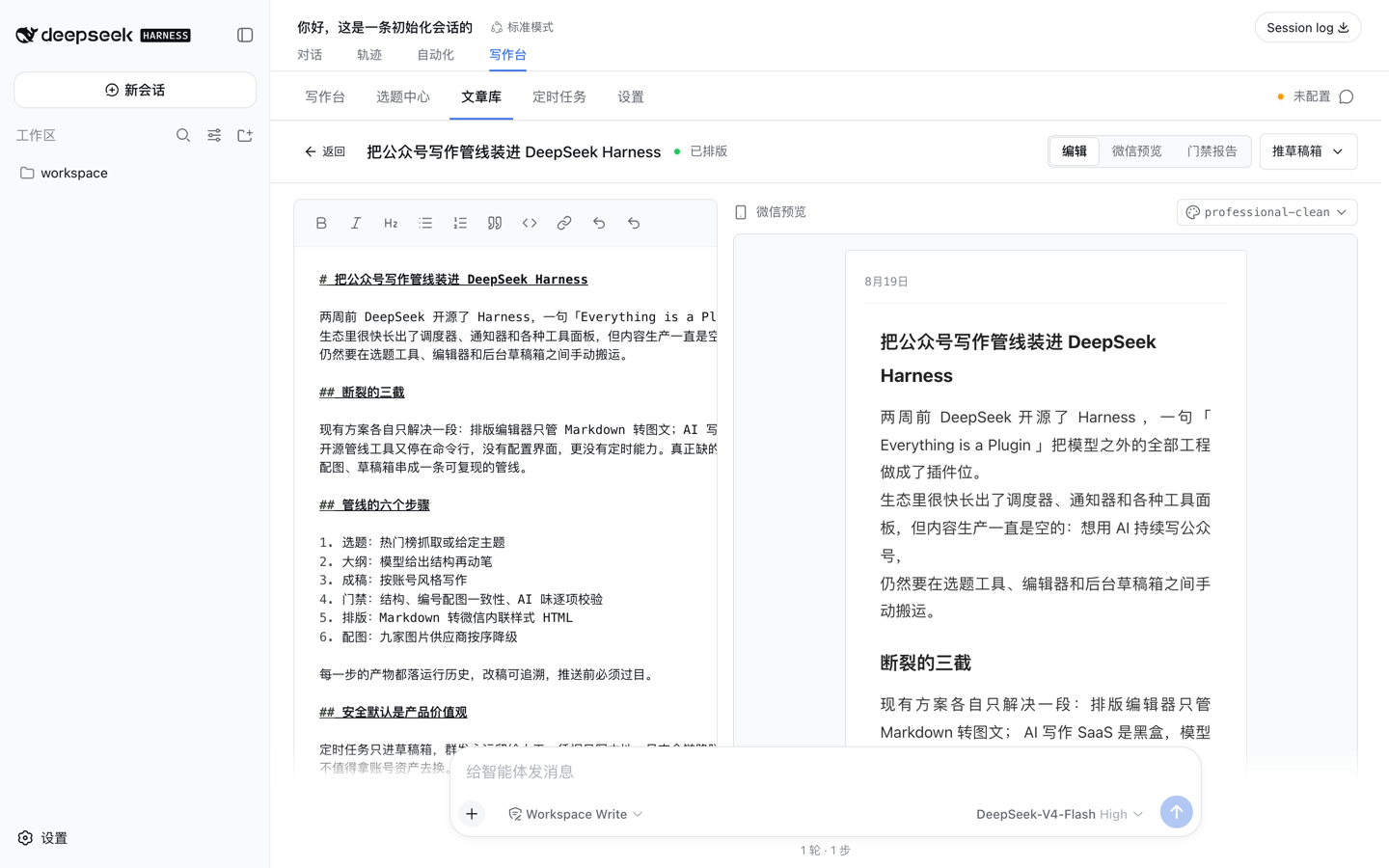Click the 8月19日 date in preview

click(x=886, y=282)
